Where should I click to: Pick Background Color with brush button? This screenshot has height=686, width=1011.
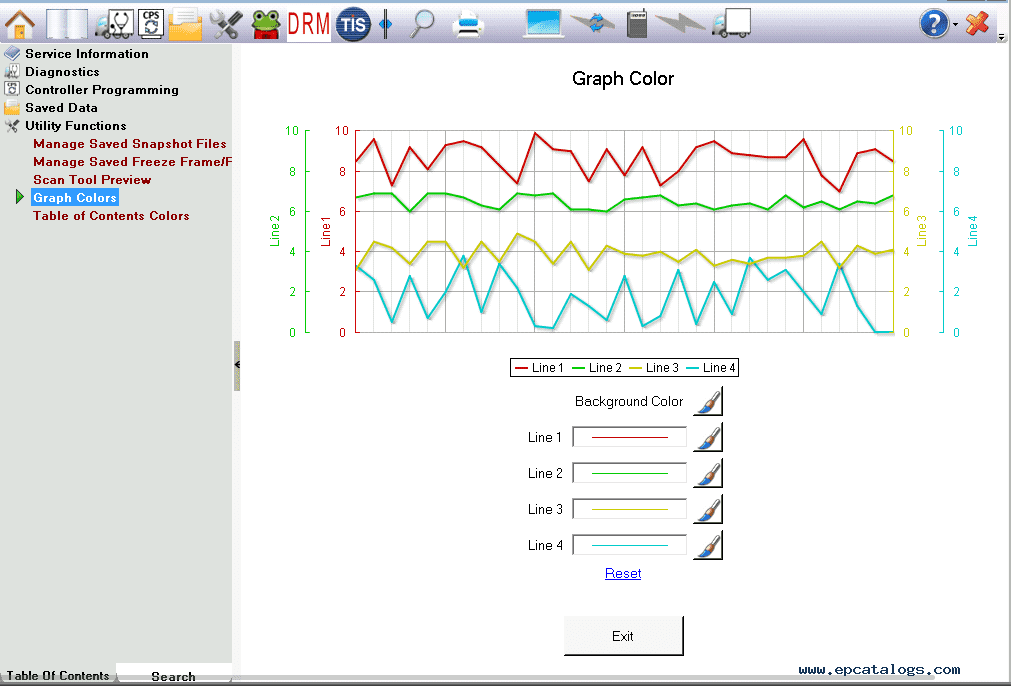pos(707,401)
